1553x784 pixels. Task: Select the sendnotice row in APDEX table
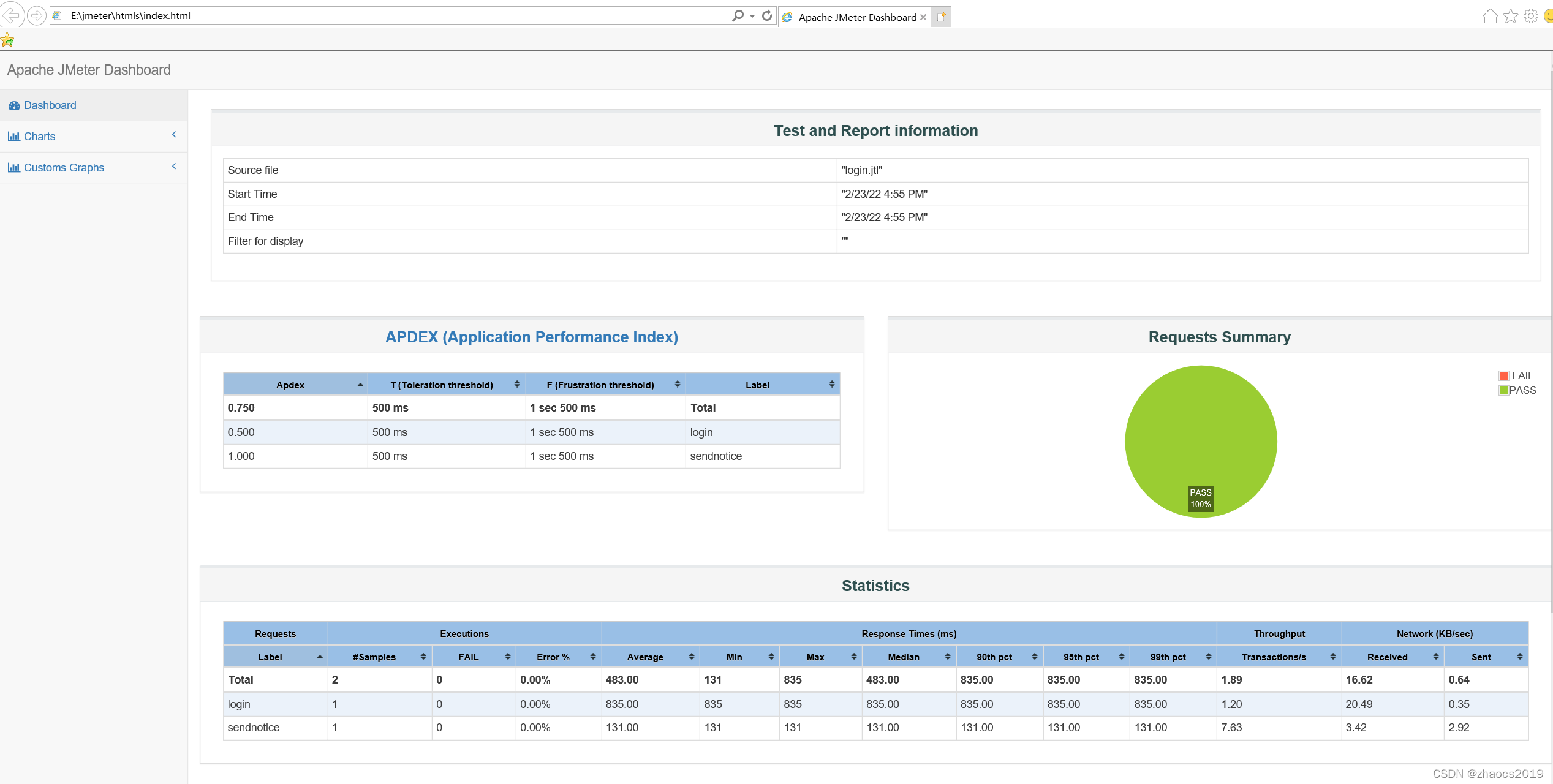point(531,456)
